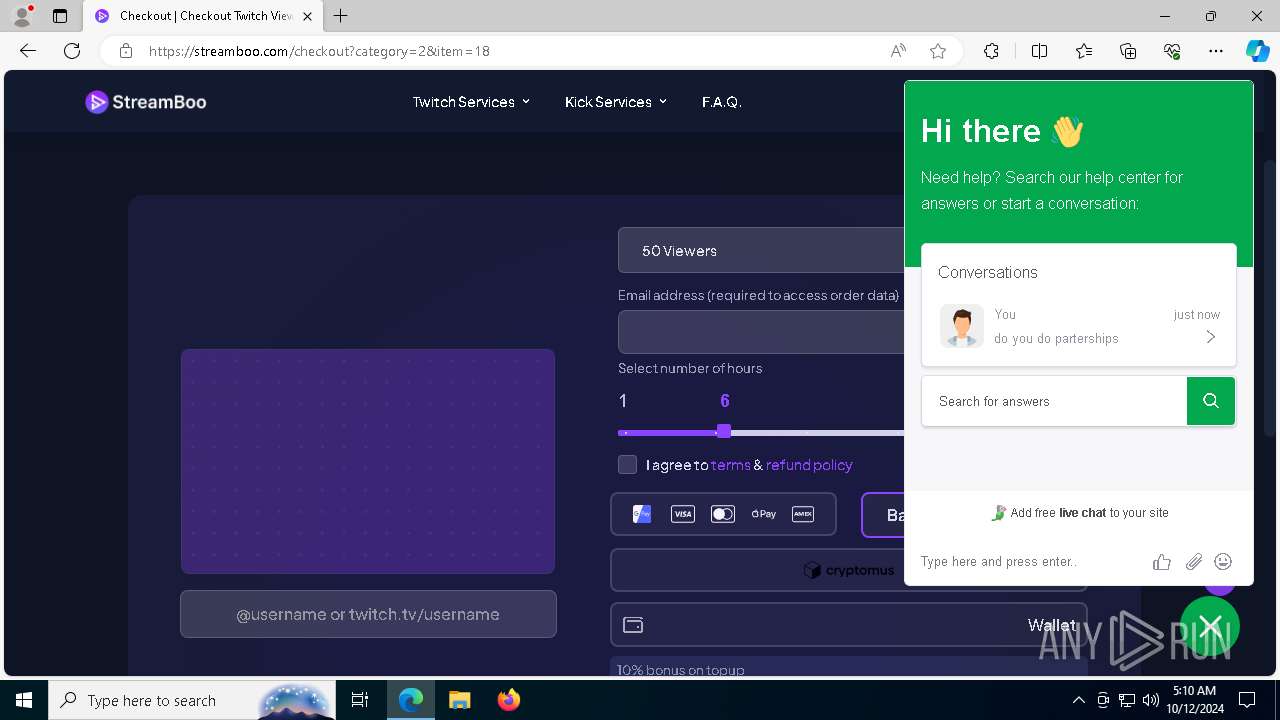Close the chat widget with the green X
The height and width of the screenshot is (720, 1280).
1210,626
